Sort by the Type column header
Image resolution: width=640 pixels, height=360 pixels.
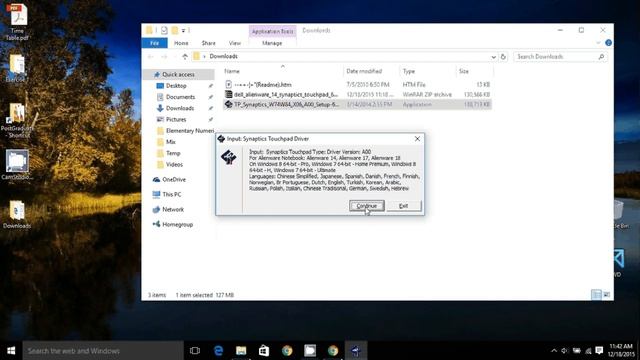409,71
